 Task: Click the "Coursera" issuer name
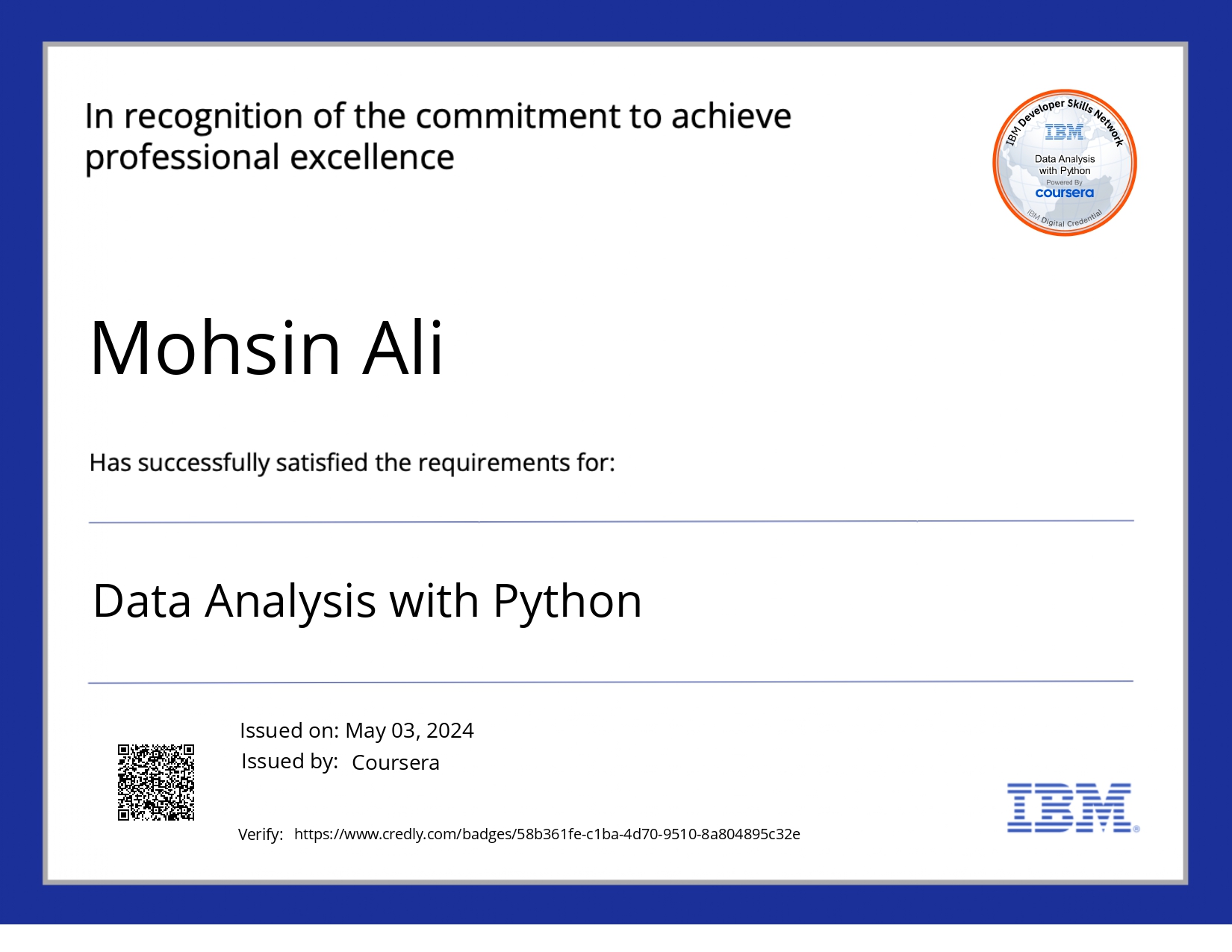pyautogui.click(x=395, y=762)
